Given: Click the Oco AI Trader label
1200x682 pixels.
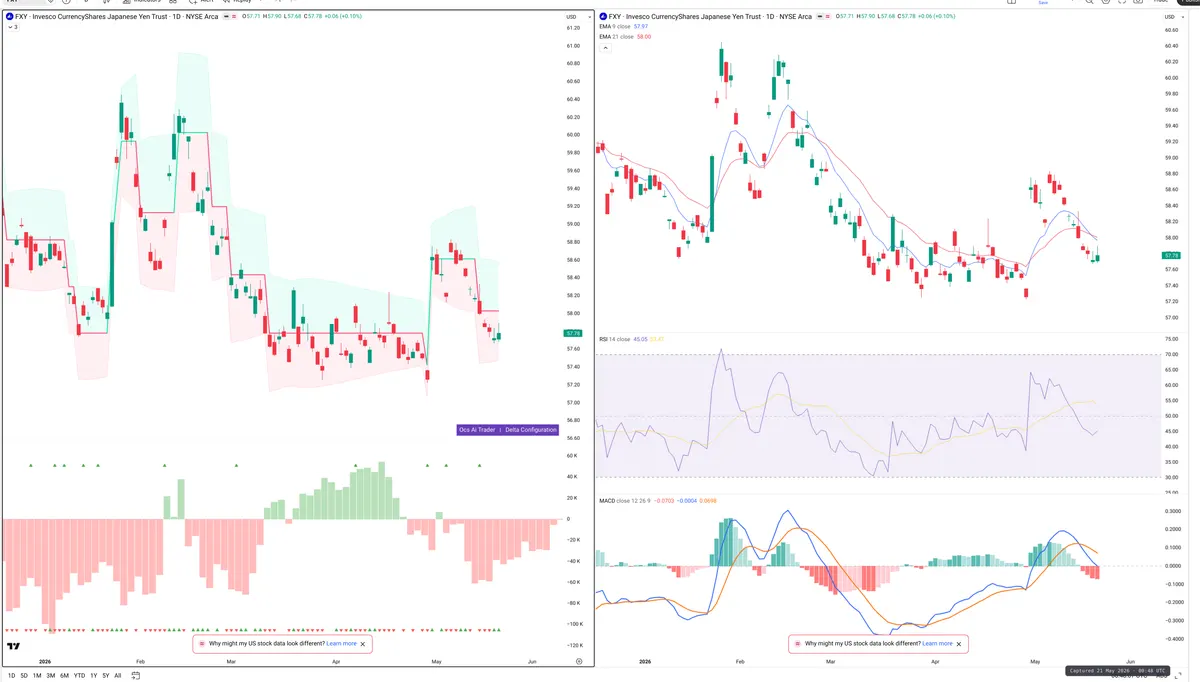Looking at the screenshot, I should pyautogui.click(x=477, y=430).
